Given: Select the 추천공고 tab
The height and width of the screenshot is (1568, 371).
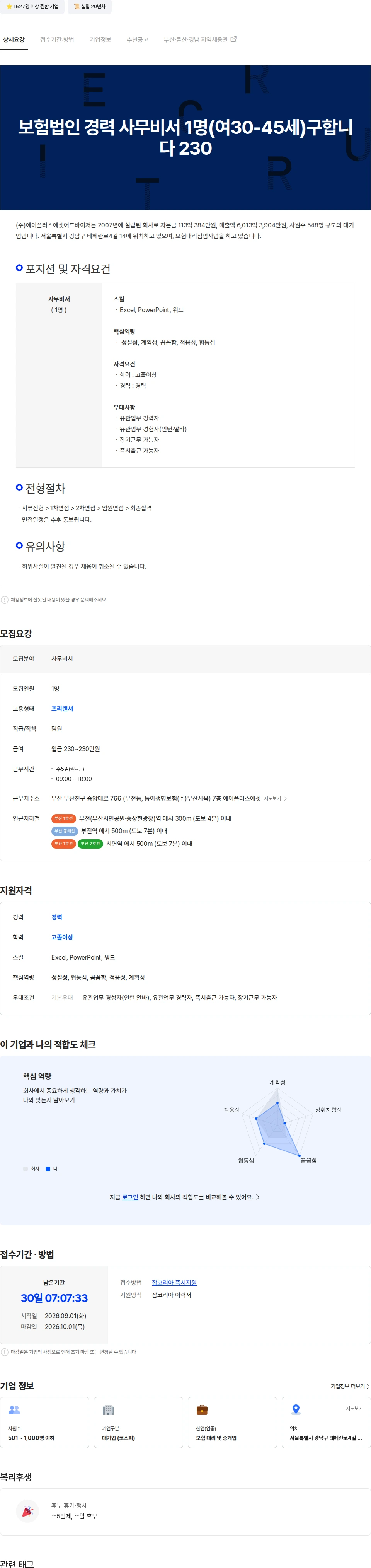Looking at the screenshot, I should [138, 39].
